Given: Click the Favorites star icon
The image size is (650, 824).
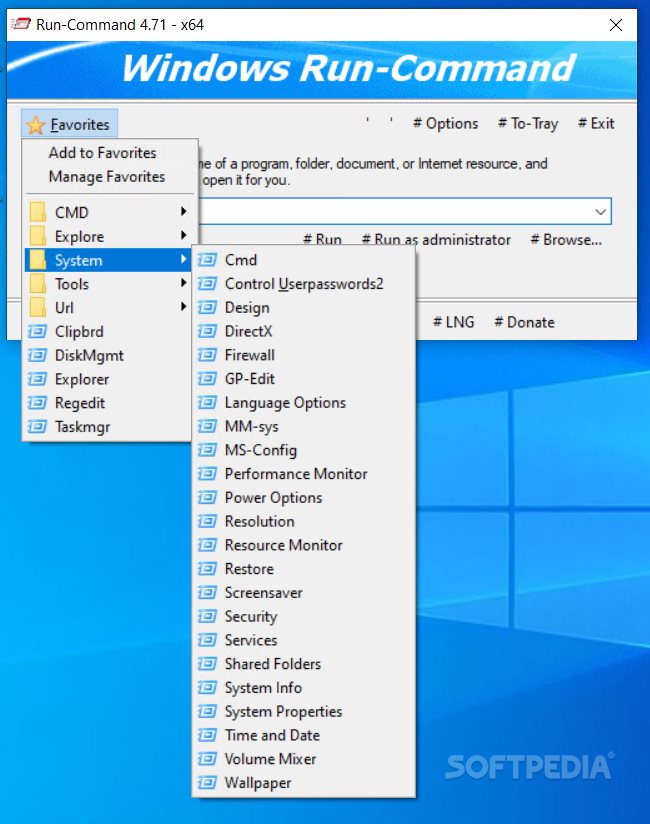Looking at the screenshot, I should (36, 125).
